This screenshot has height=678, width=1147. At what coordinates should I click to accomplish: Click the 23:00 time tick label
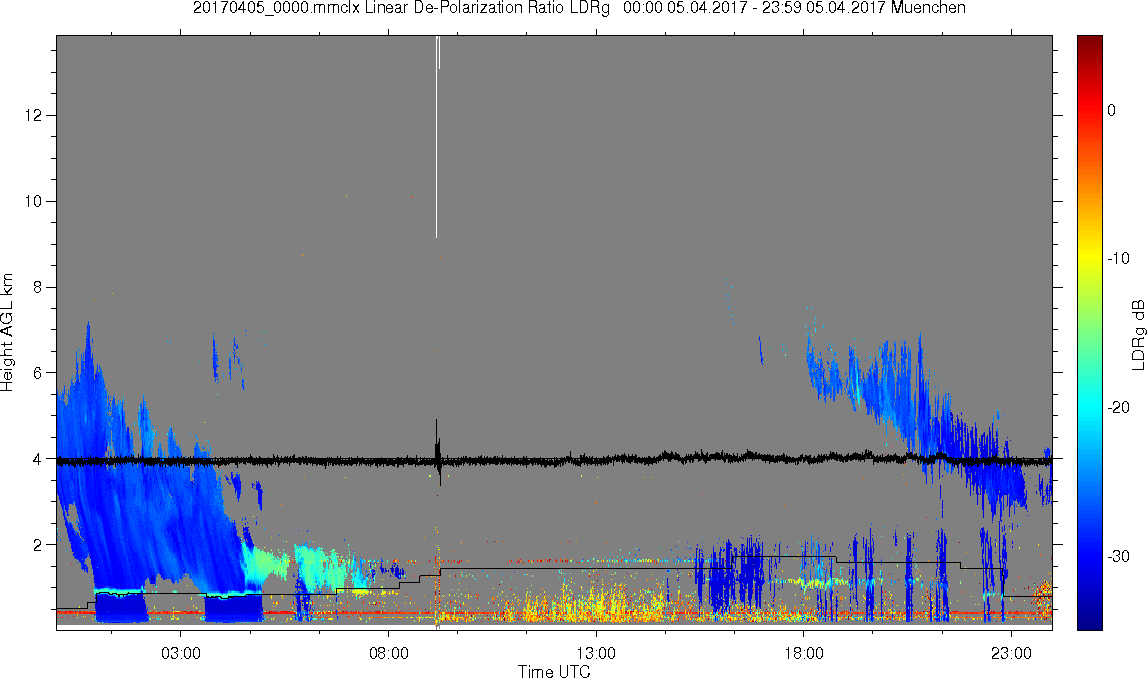pyautogui.click(x=1012, y=653)
